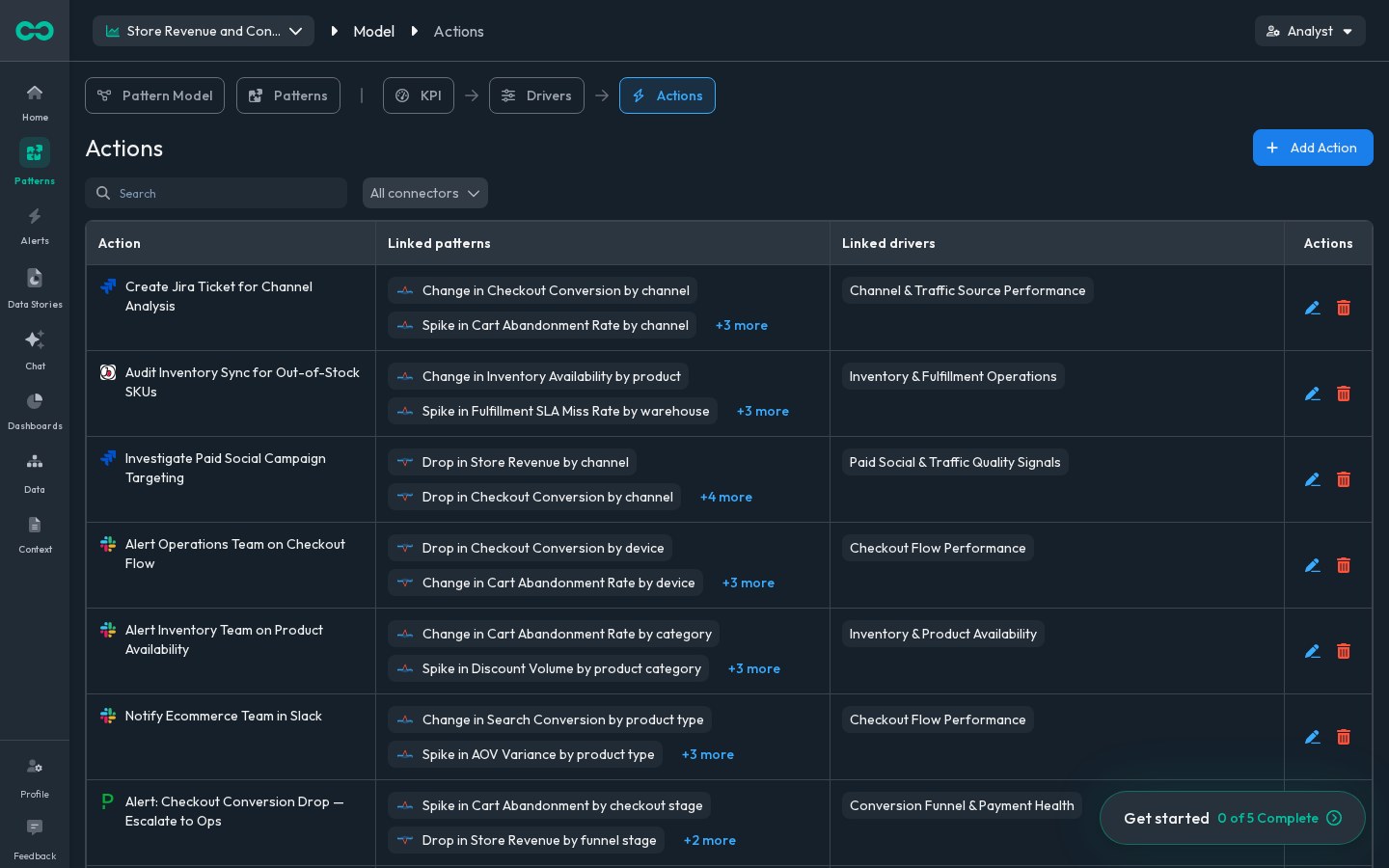1389x868 pixels.
Task: Delete Alert Inventory Team on Product Availability
Action: [1344, 651]
